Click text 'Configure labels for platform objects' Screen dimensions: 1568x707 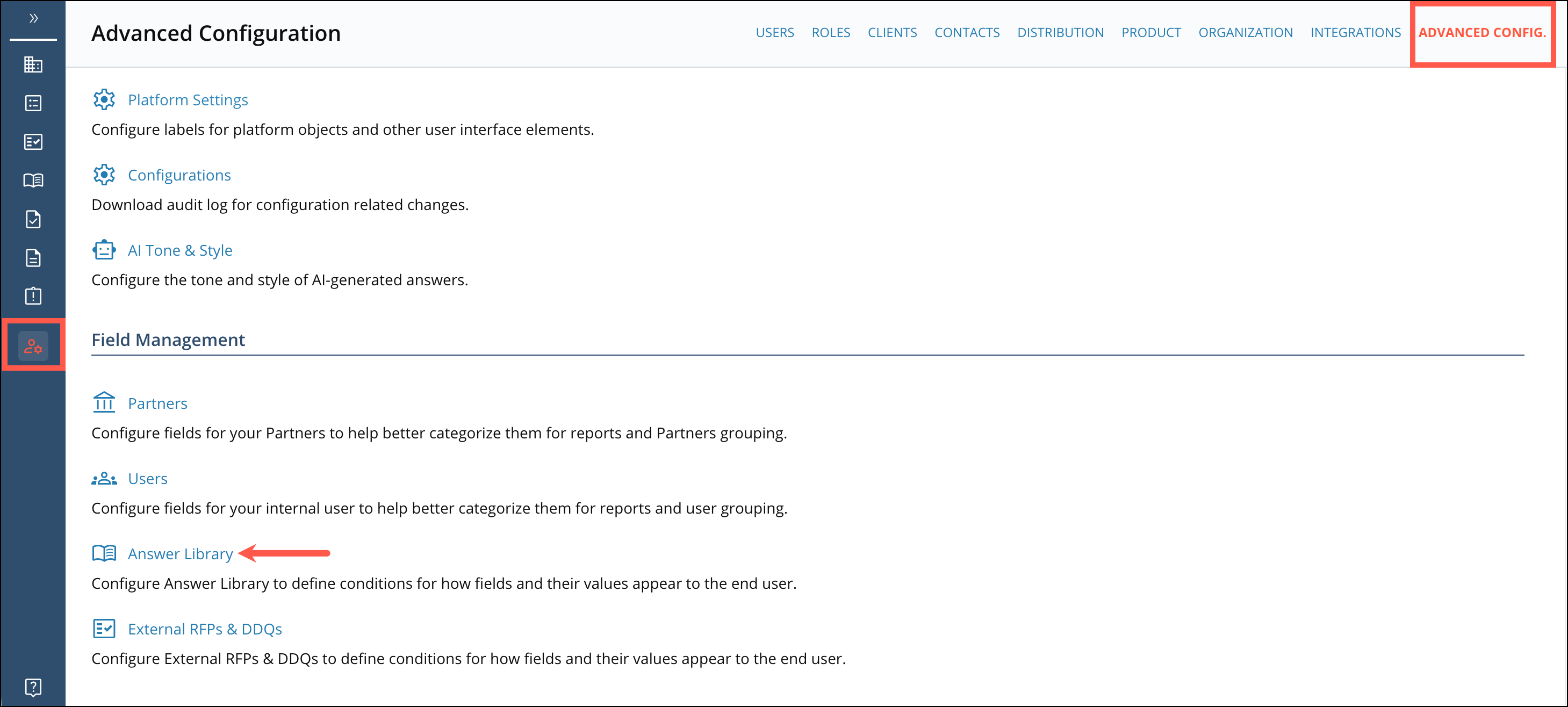[x=219, y=129]
